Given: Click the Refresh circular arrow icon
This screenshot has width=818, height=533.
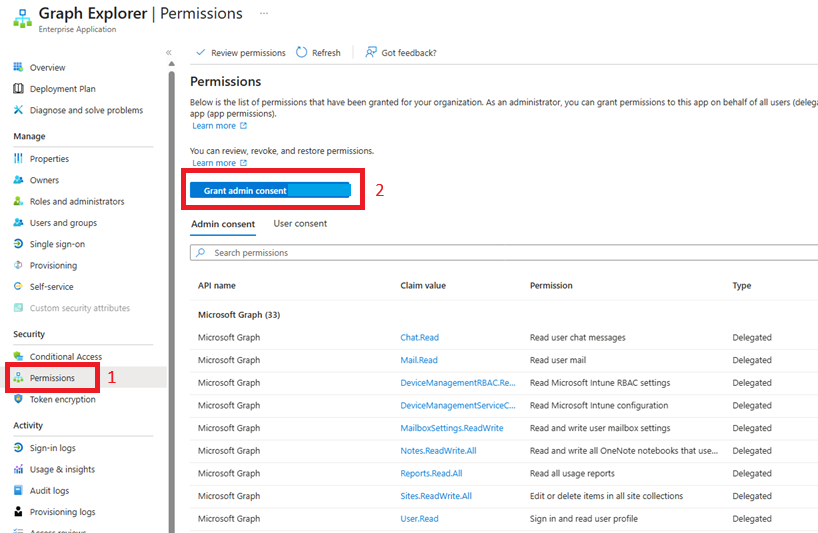Looking at the screenshot, I should [x=302, y=52].
